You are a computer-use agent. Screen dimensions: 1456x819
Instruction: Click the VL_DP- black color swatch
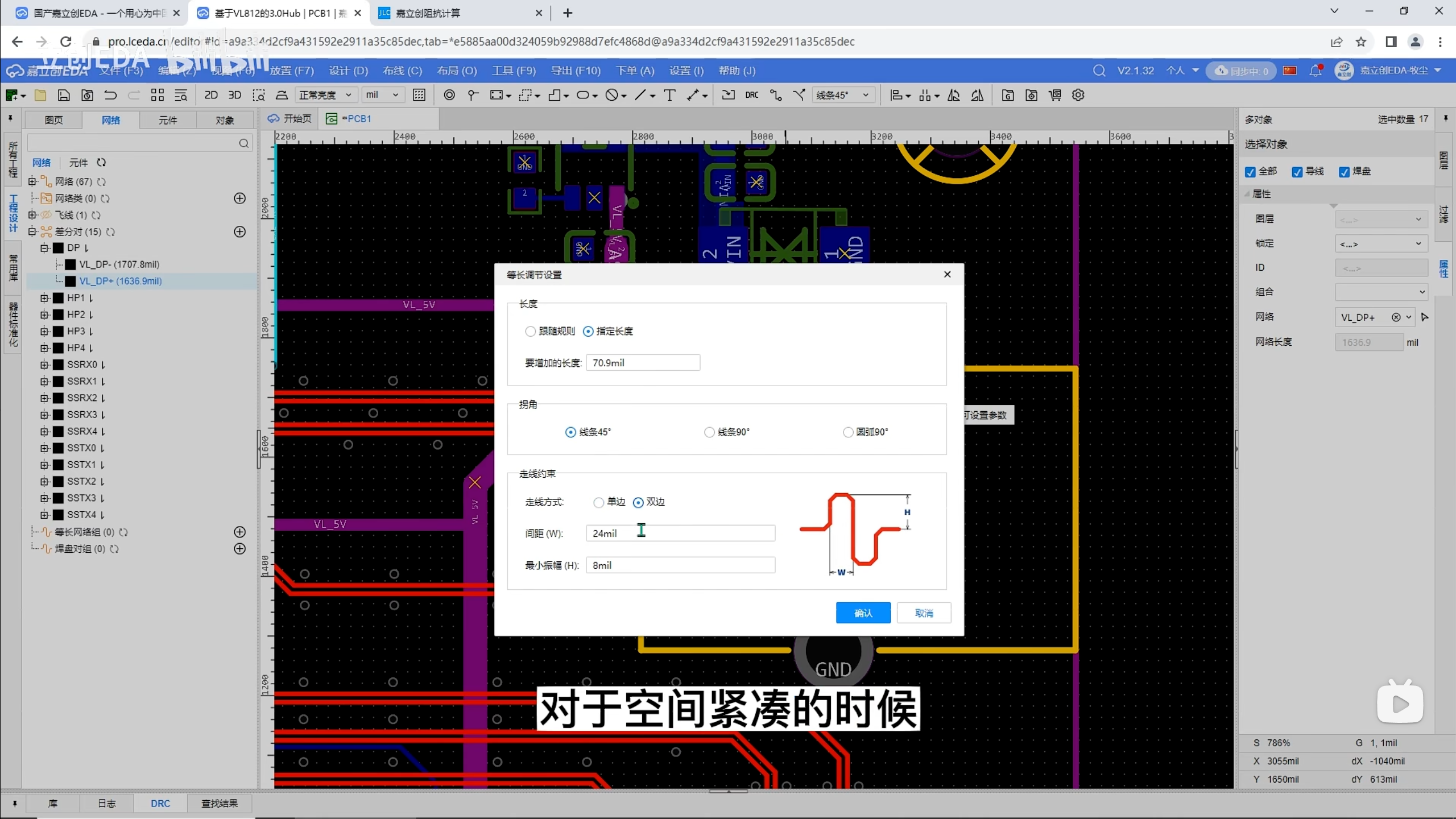(x=71, y=264)
